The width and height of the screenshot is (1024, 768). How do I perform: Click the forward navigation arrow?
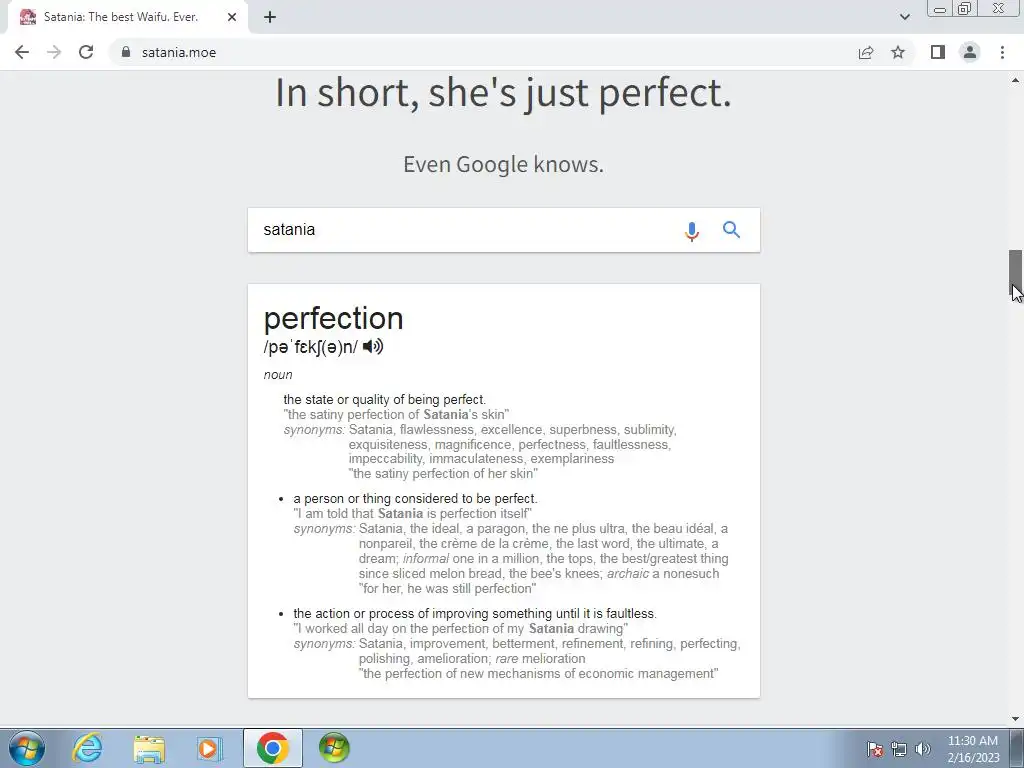54,52
